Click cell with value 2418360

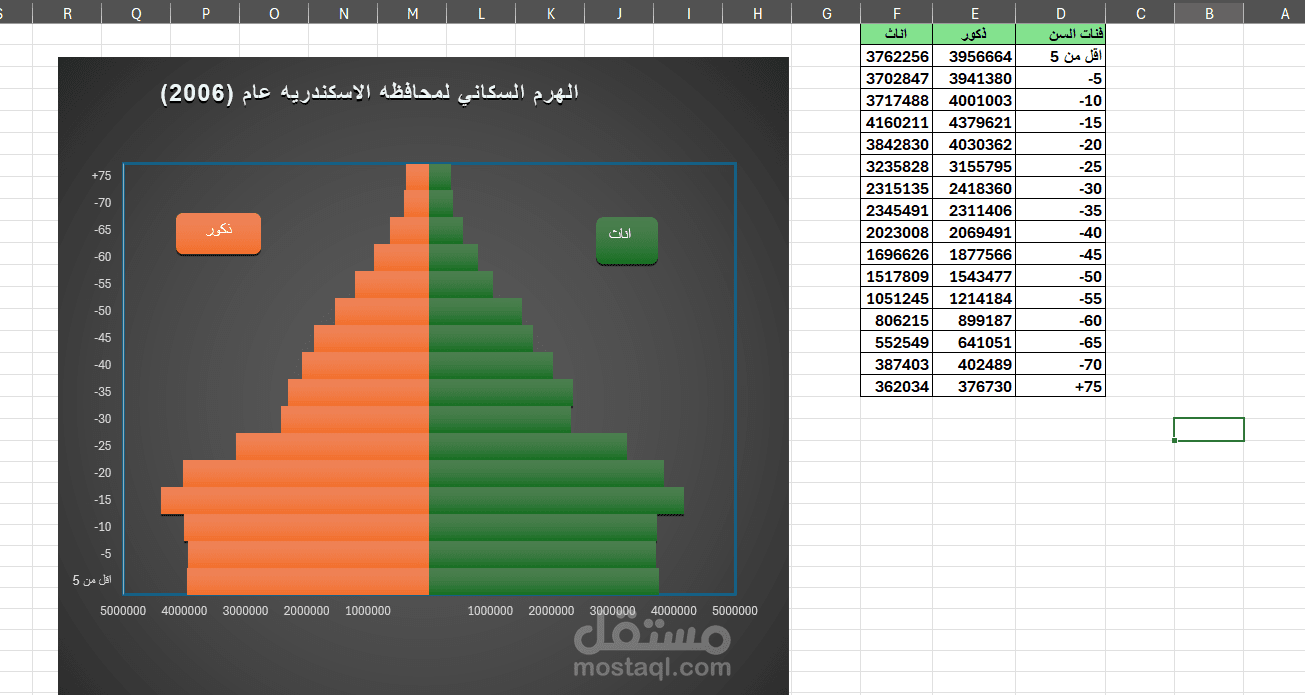(974, 189)
